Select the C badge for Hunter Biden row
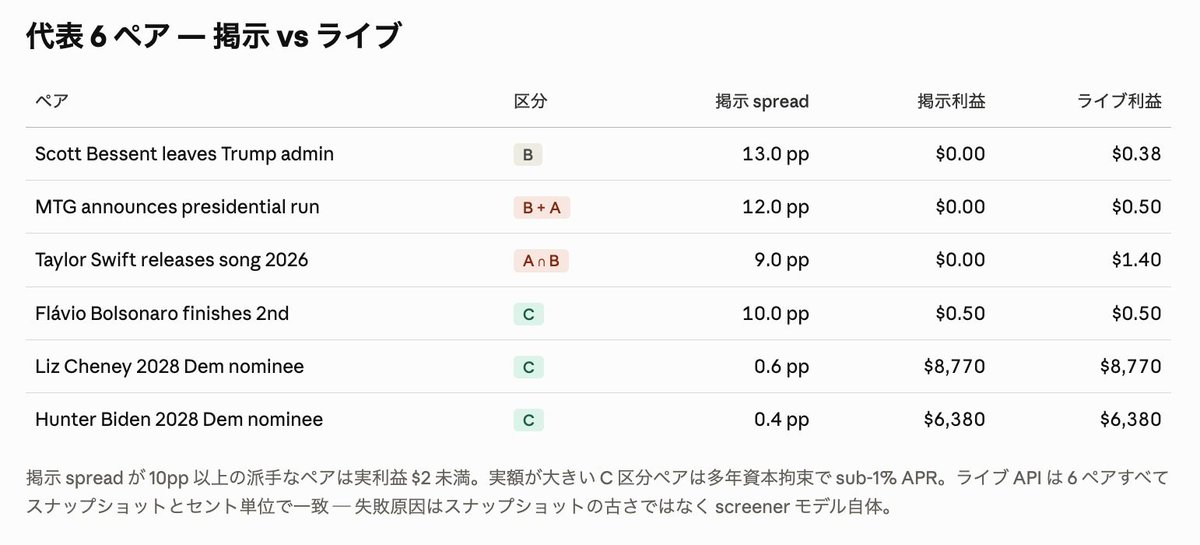 point(528,420)
